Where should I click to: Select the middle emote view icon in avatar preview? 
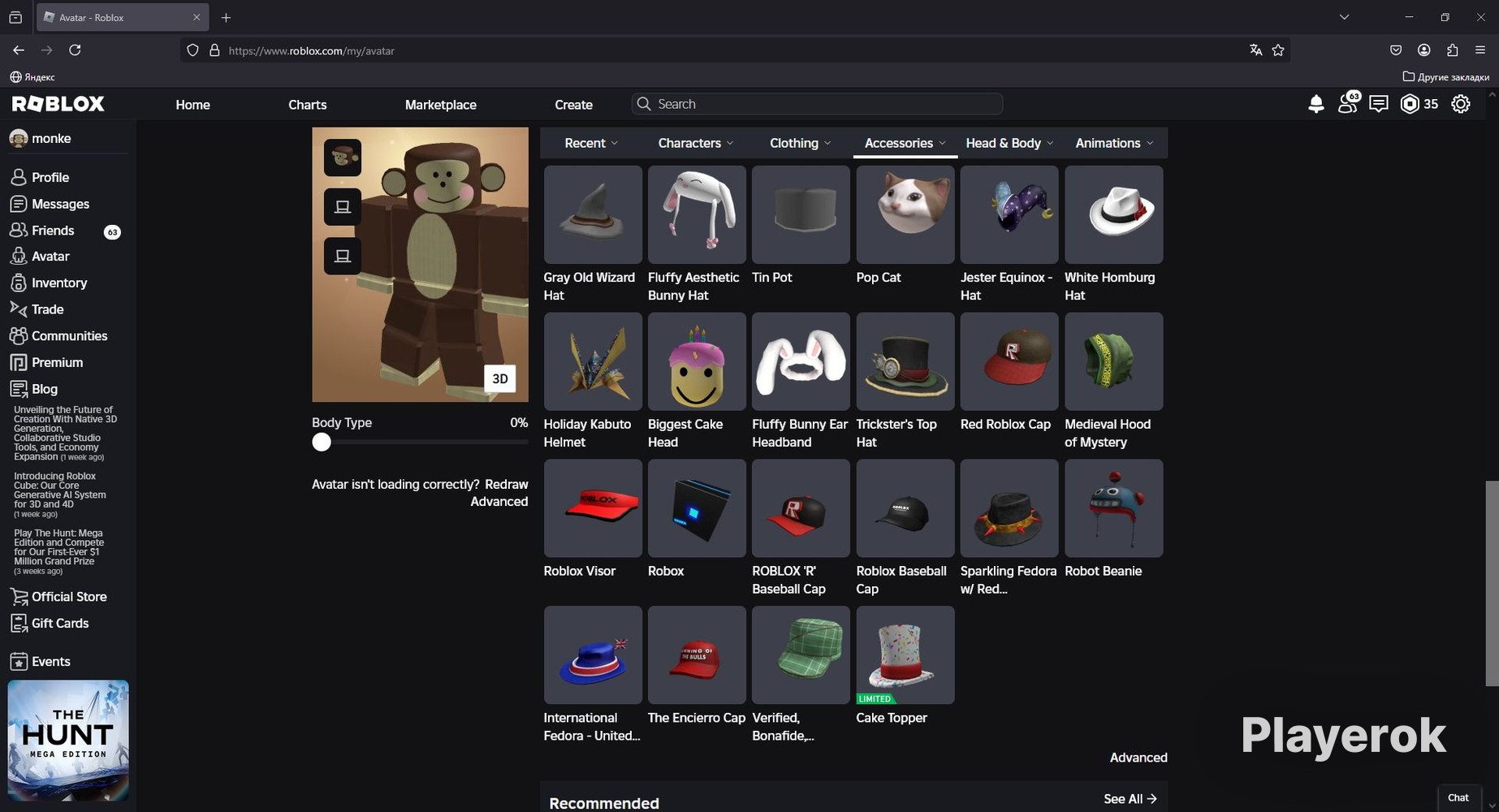(x=343, y=207)
